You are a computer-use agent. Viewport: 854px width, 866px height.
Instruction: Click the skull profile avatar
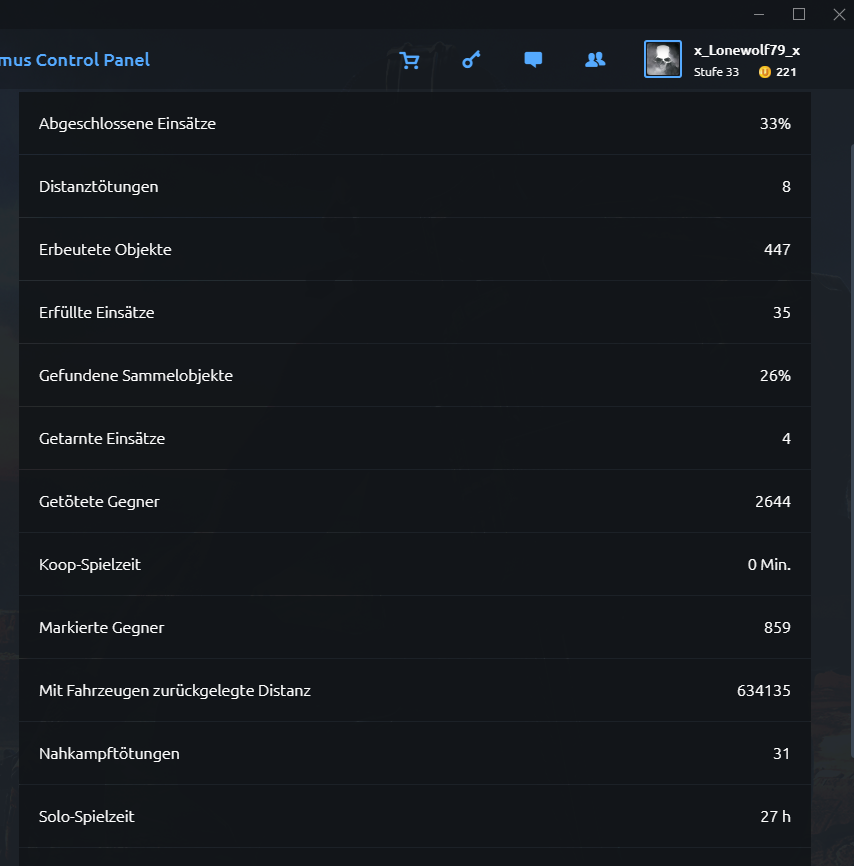(x=663, y=59)
